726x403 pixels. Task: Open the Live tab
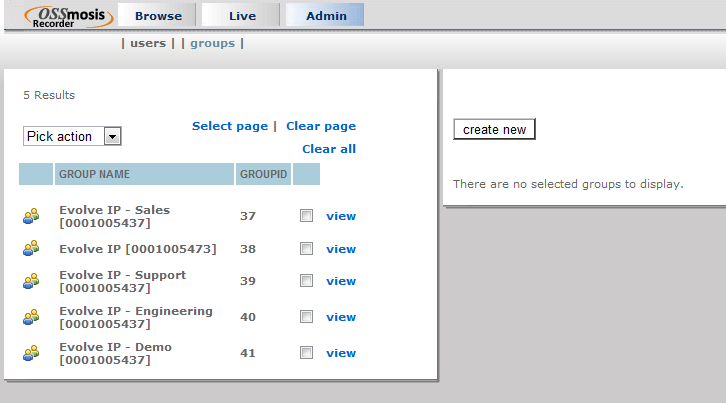click(242, 16)
